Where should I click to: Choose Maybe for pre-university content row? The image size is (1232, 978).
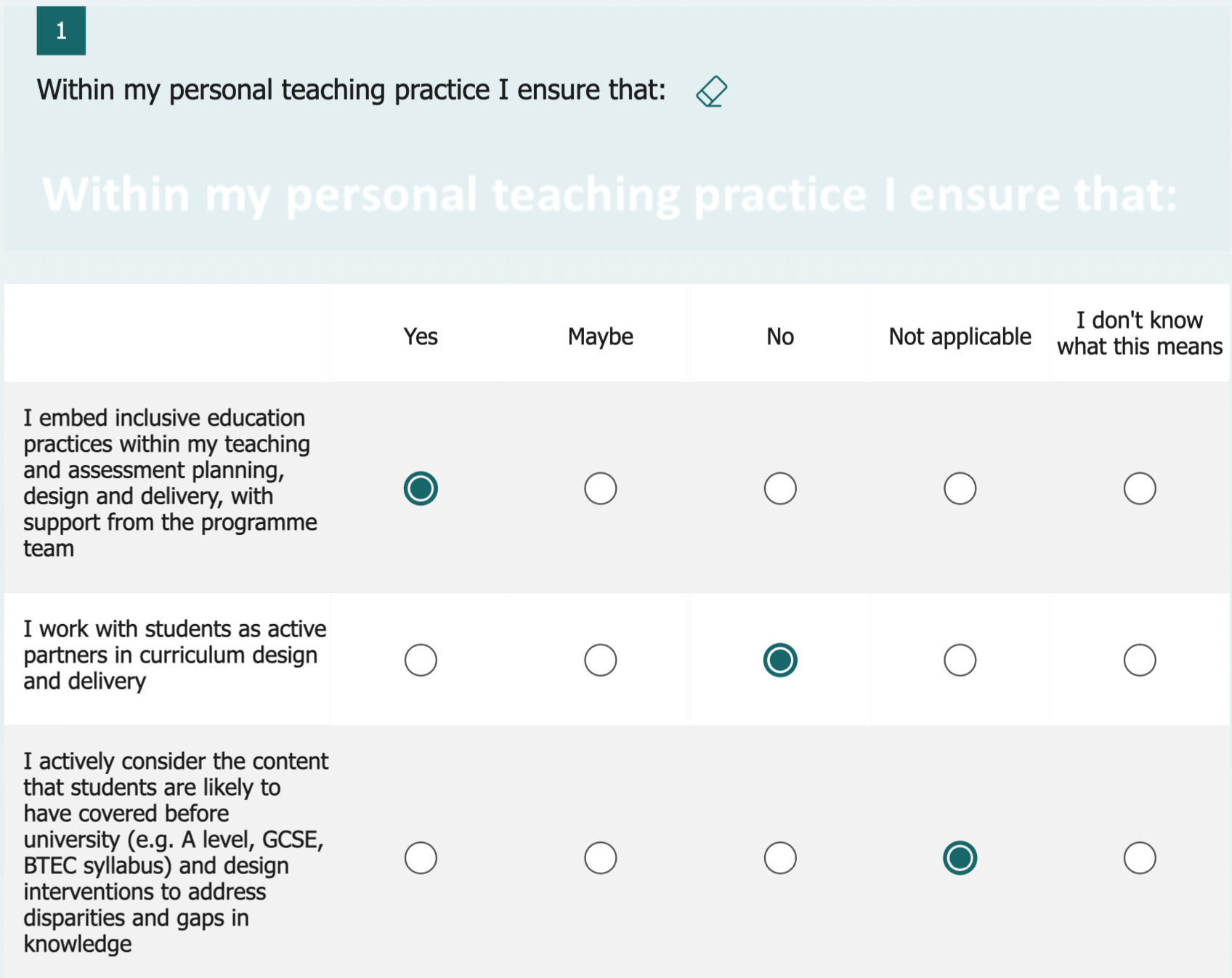600,858
